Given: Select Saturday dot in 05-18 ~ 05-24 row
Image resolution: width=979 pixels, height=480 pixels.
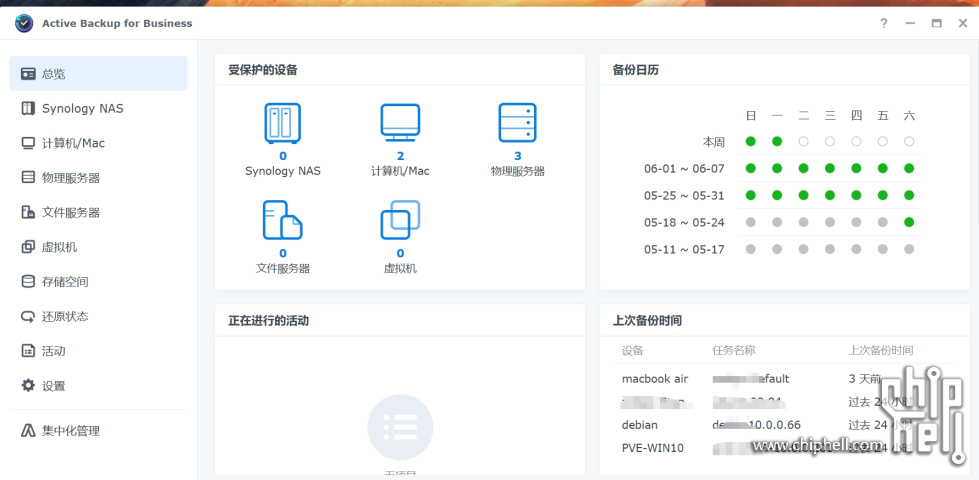Looking at the screenshot, I should (x=909, y=222).
